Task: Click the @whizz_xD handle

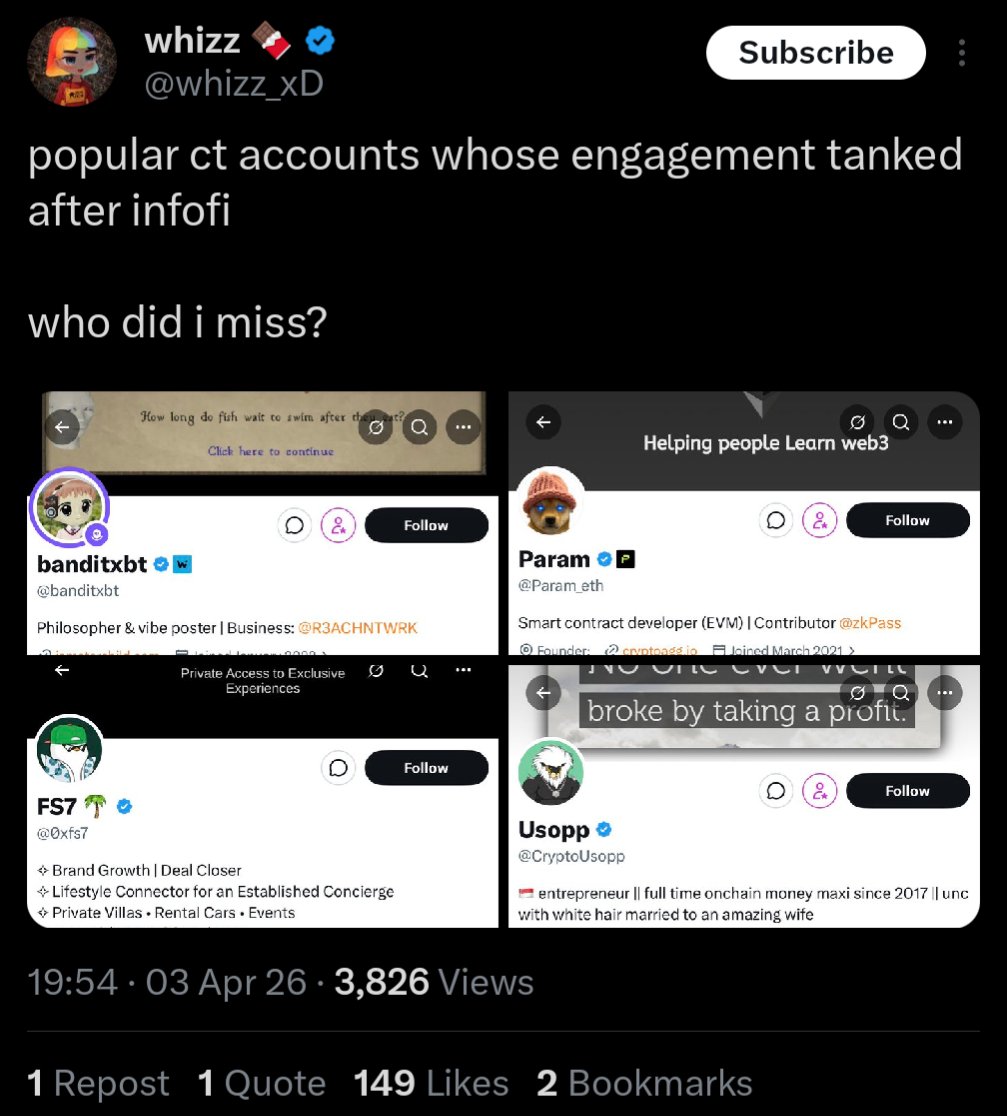Action: (x=234, y=84)
